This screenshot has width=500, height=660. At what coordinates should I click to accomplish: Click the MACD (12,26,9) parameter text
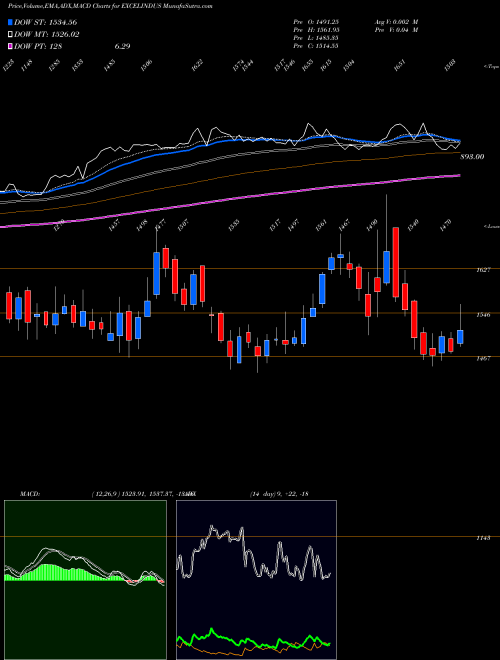(142, 493)
